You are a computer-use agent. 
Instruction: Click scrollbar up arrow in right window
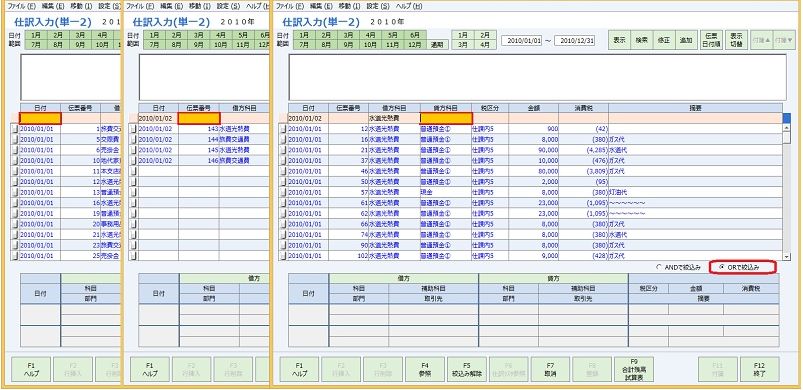pyautogui.click(x=787, y=127)
